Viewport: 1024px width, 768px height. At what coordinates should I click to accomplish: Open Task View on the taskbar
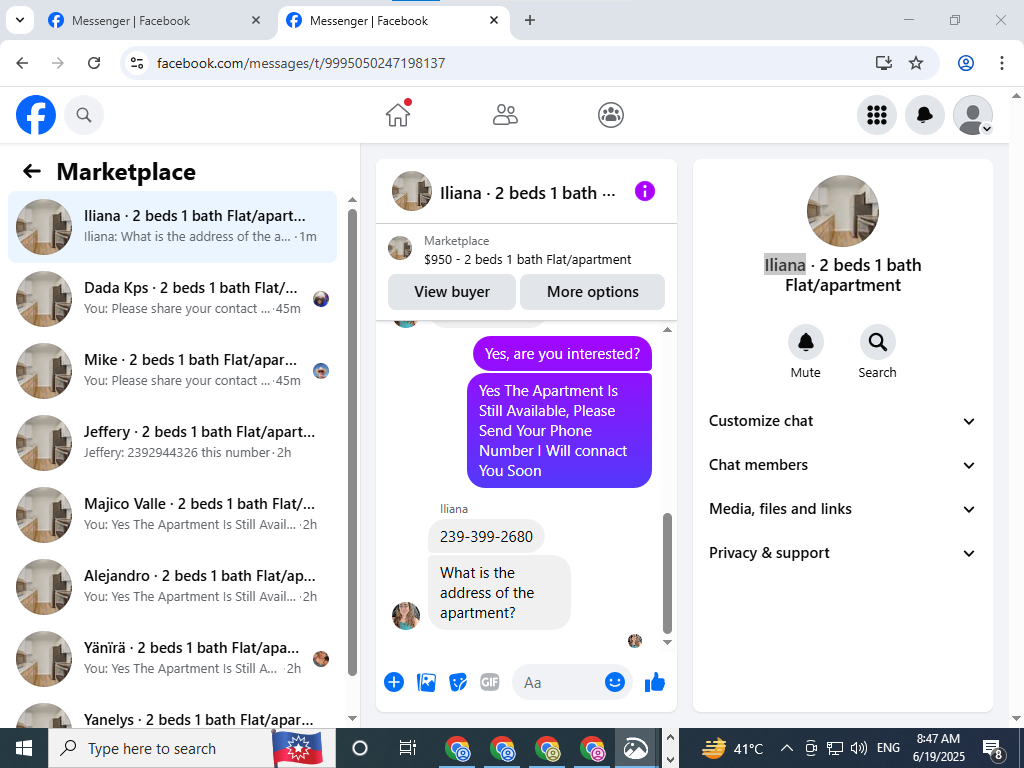pyautogui.click(x=407, y=748)
